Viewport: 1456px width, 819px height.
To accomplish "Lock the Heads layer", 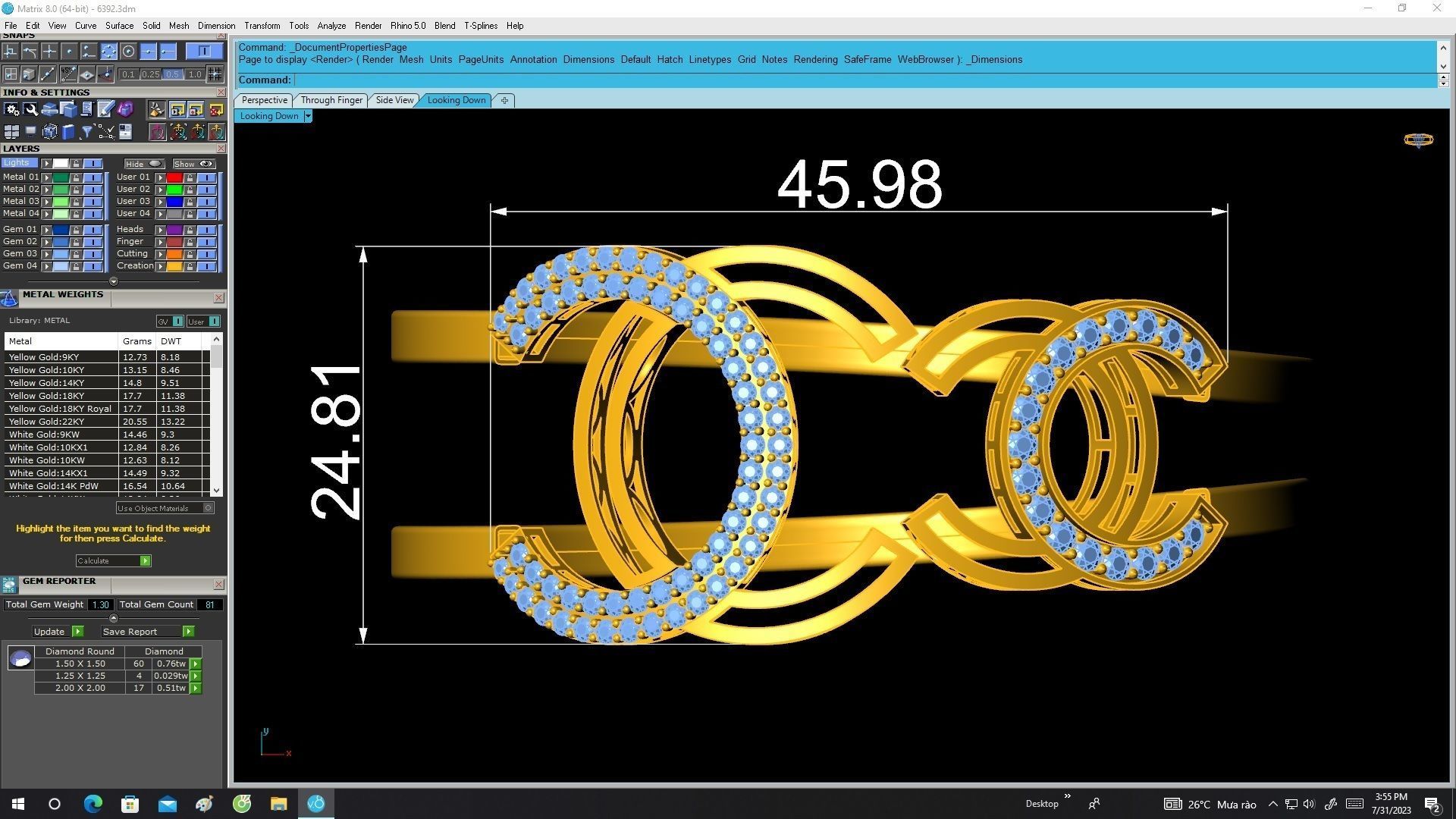I will (190, 230).
